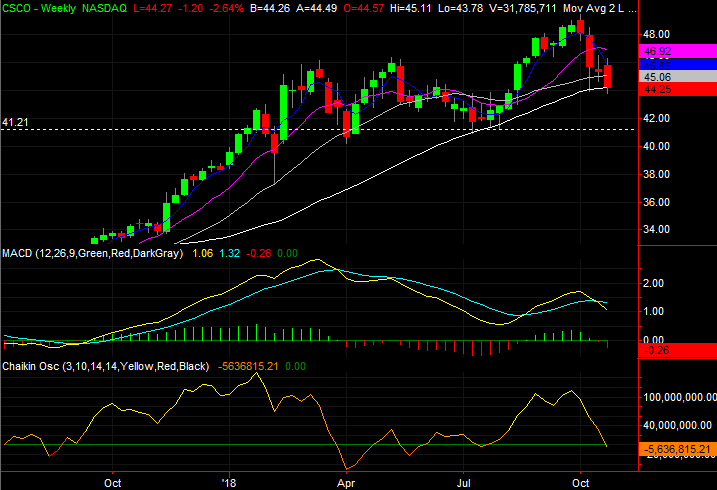This screenshot has height=490, width=717.
Task: Click the -2.64% percent change value
Action: click(226, 8)
